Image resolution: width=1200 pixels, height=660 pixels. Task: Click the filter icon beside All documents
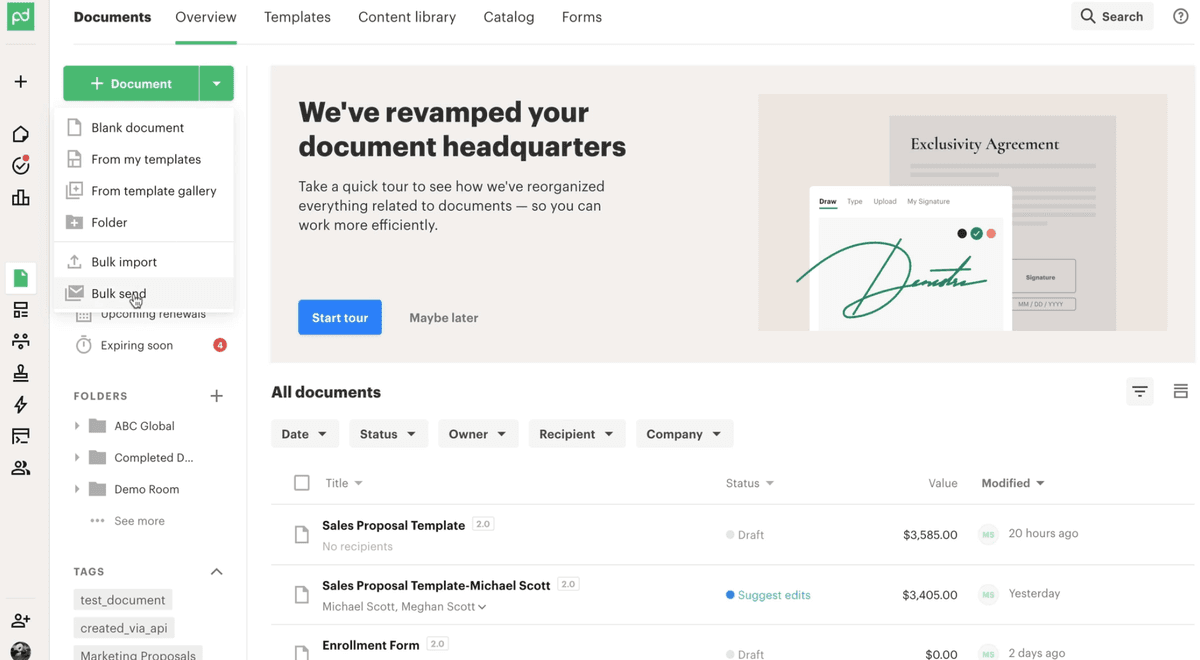click(1140, 392)
